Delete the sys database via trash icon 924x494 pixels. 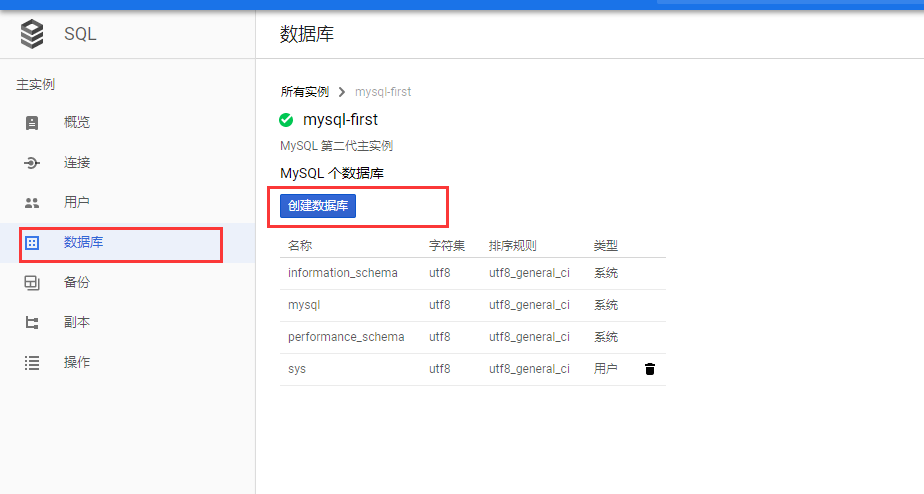(x=649, y=369)
